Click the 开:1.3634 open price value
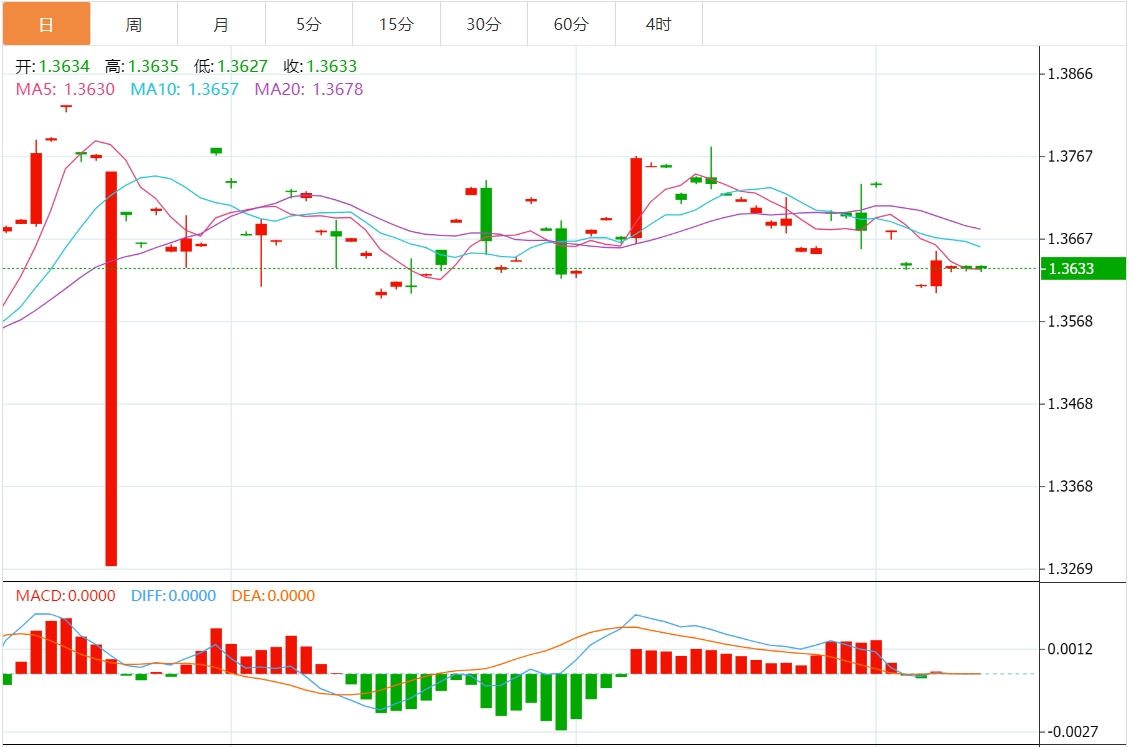1135x747 pixels. click(x=52, y=66)
